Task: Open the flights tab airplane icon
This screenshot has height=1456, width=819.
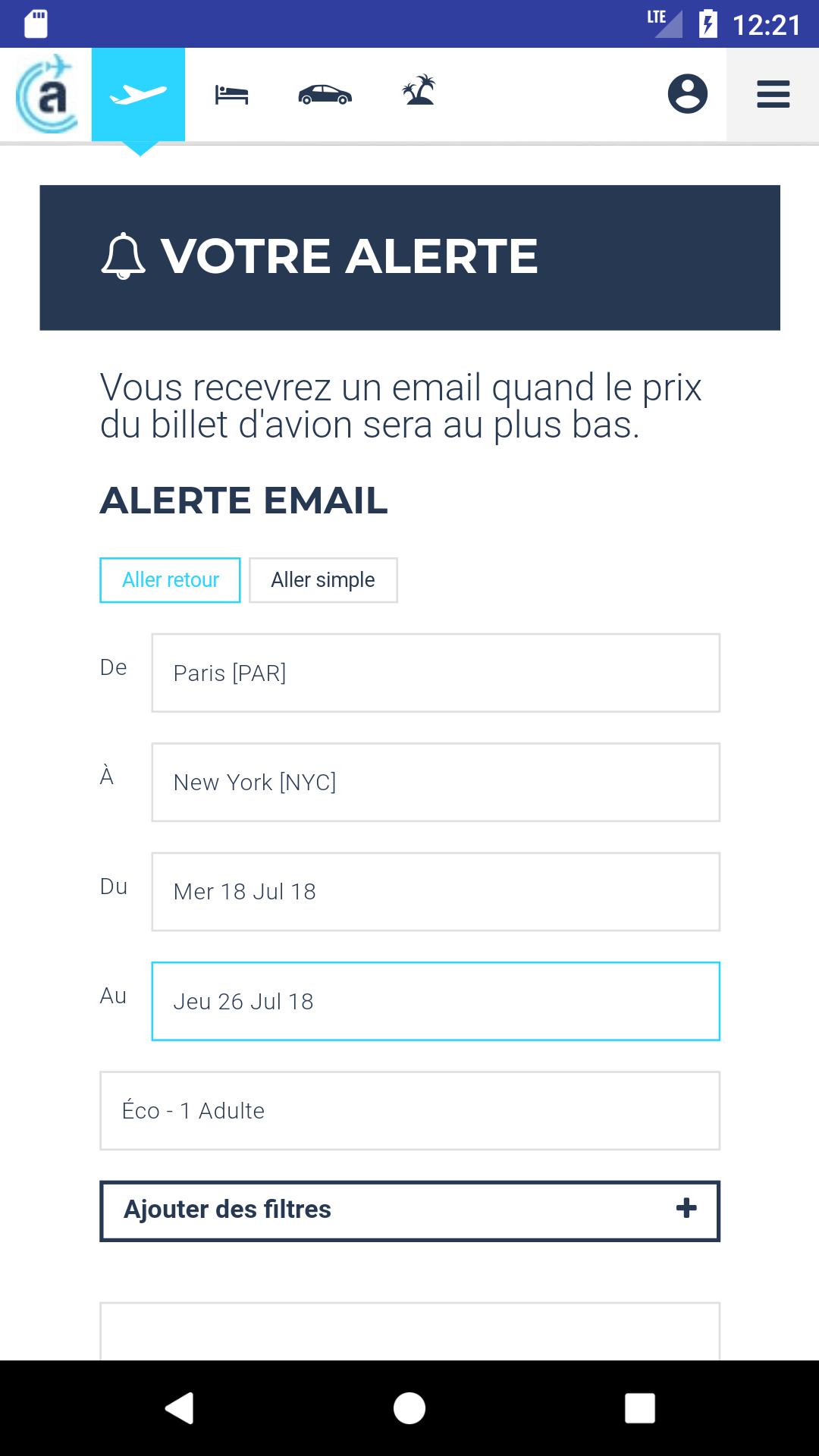Action: (x=138, y=95)
